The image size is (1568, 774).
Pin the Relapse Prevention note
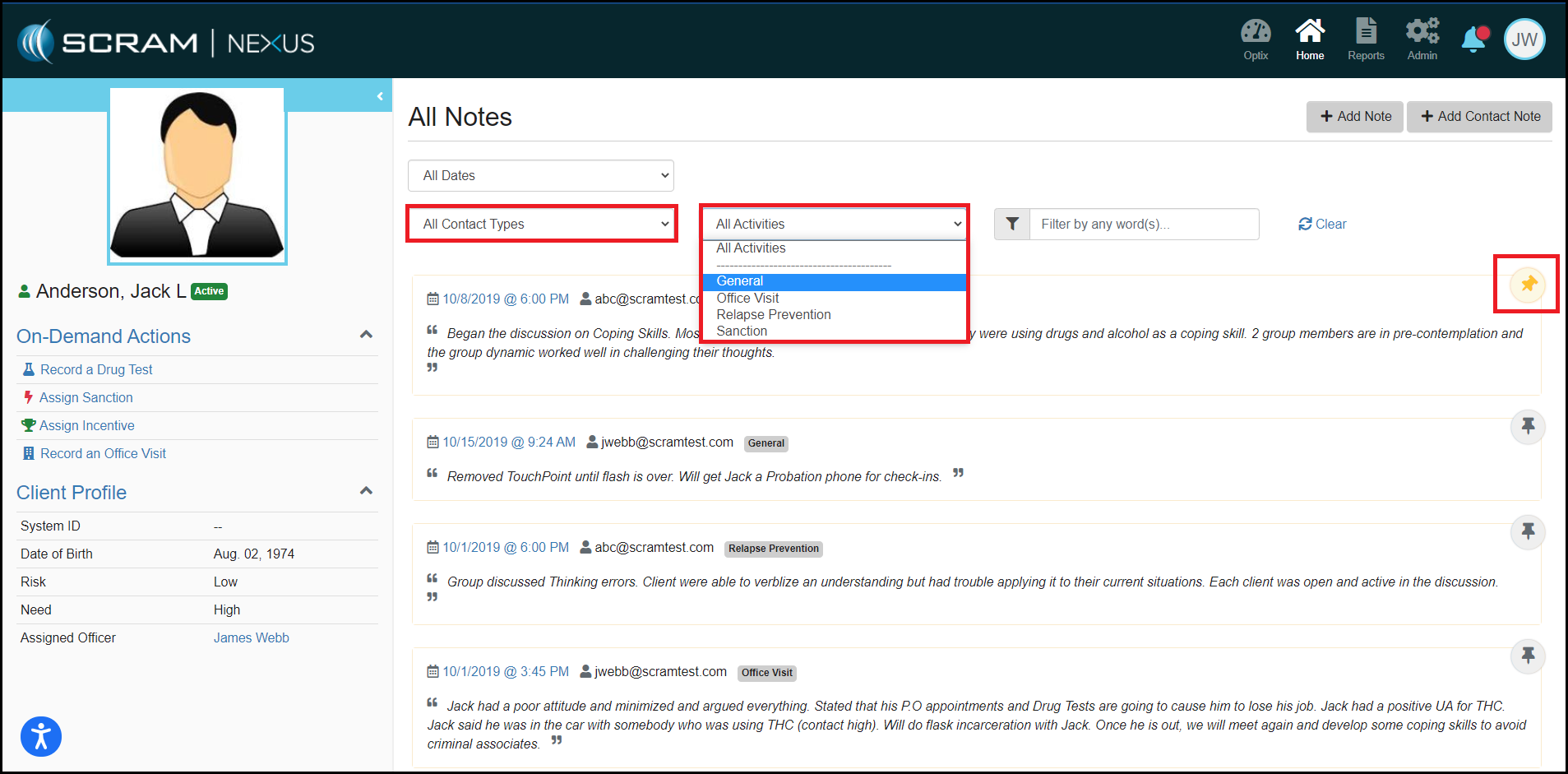pyautogui.click(x=1528, y=531)
